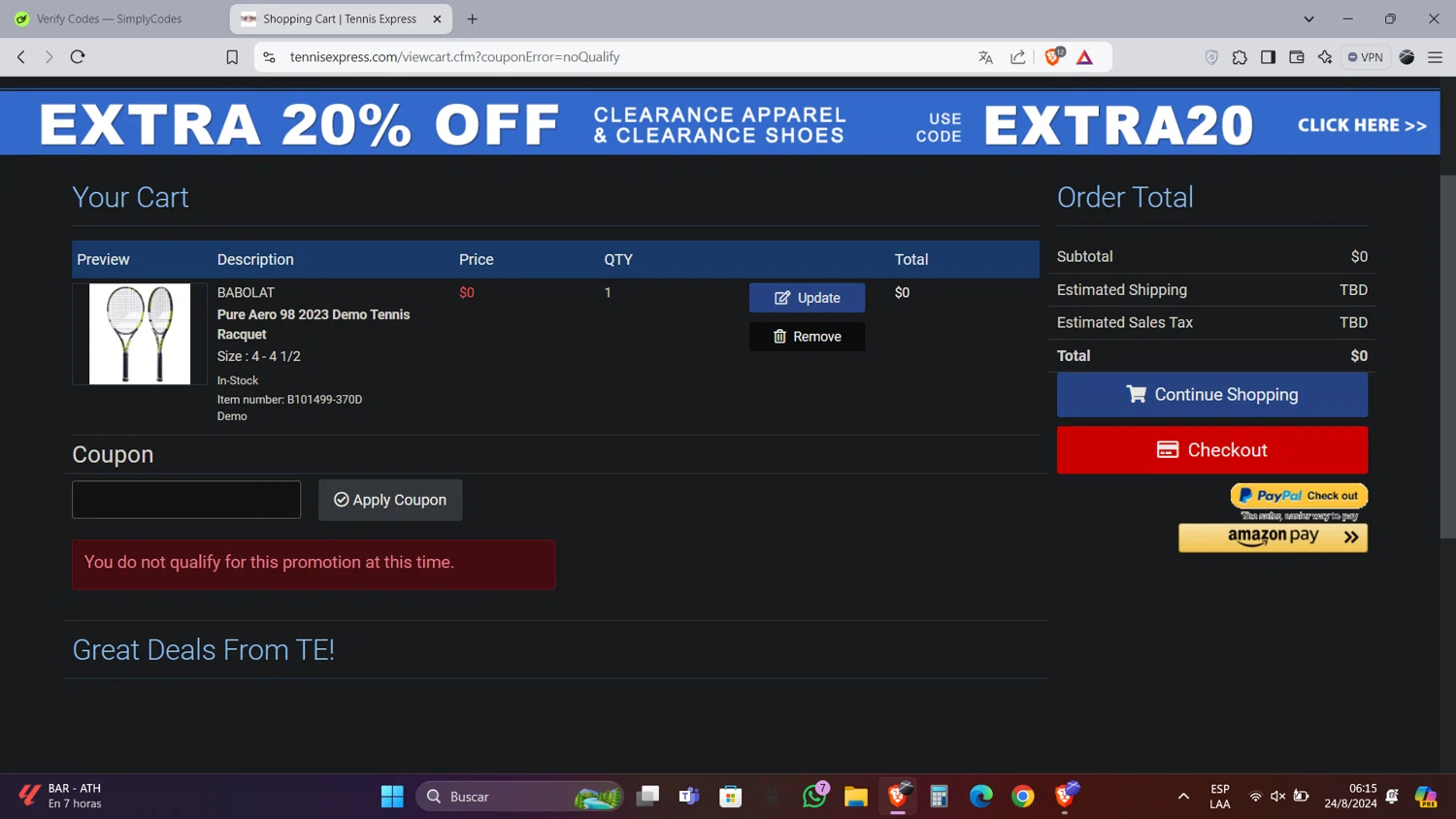Open a new browser tab
Viewport: 1456px width, 819px height.
[473, 18]
